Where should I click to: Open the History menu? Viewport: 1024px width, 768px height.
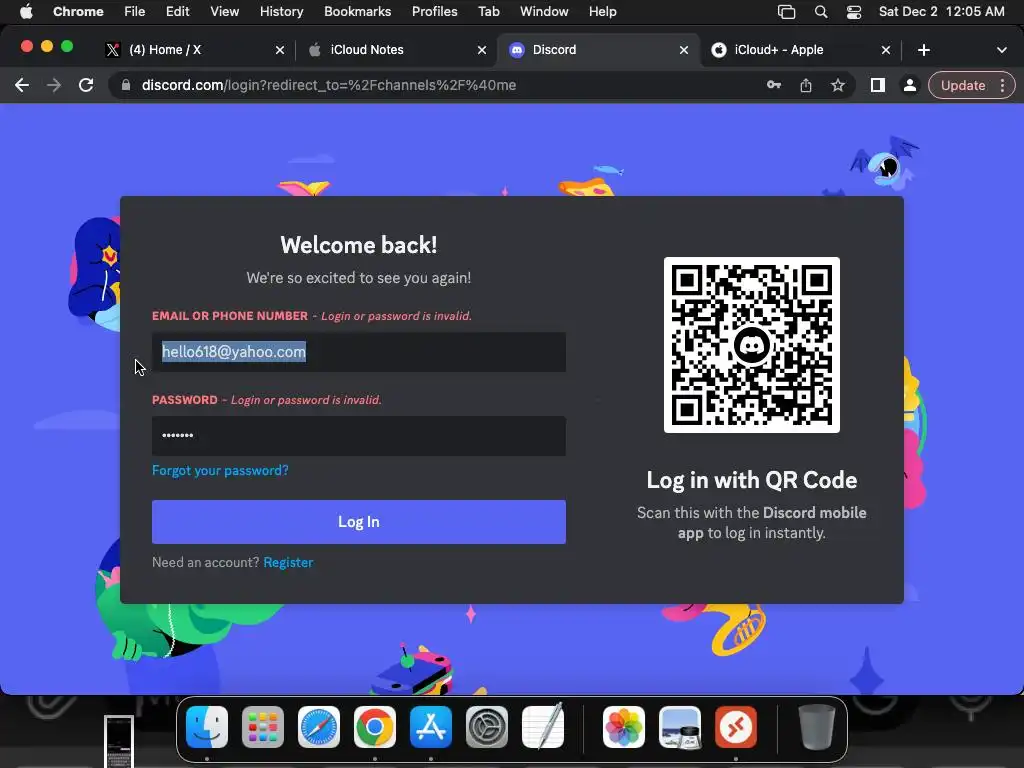coord(281,12)
